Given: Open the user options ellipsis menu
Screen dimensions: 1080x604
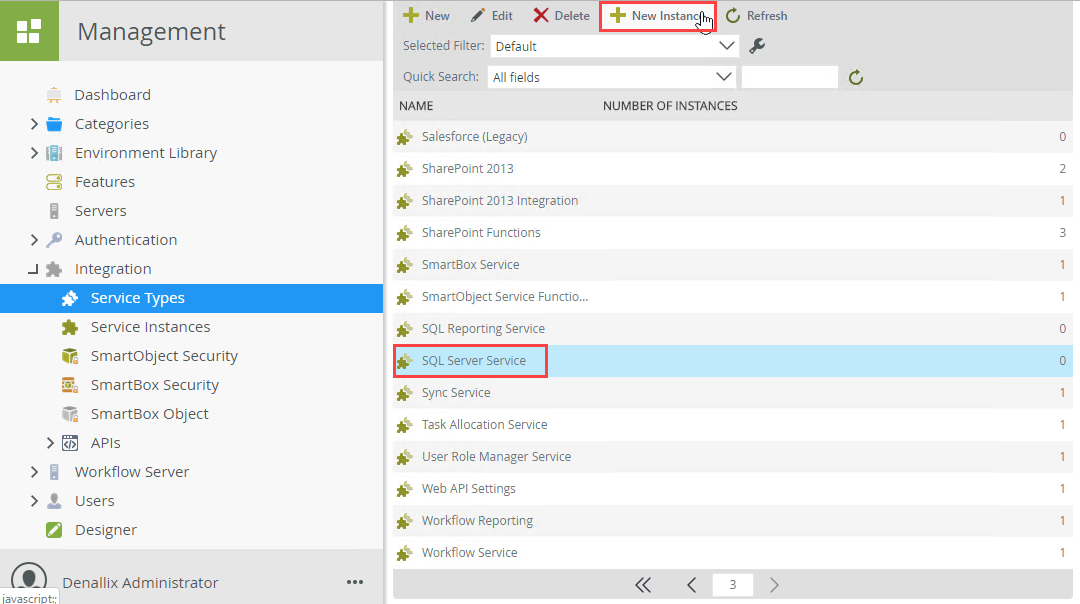Looking at the screenshot, I should (355, 582).
